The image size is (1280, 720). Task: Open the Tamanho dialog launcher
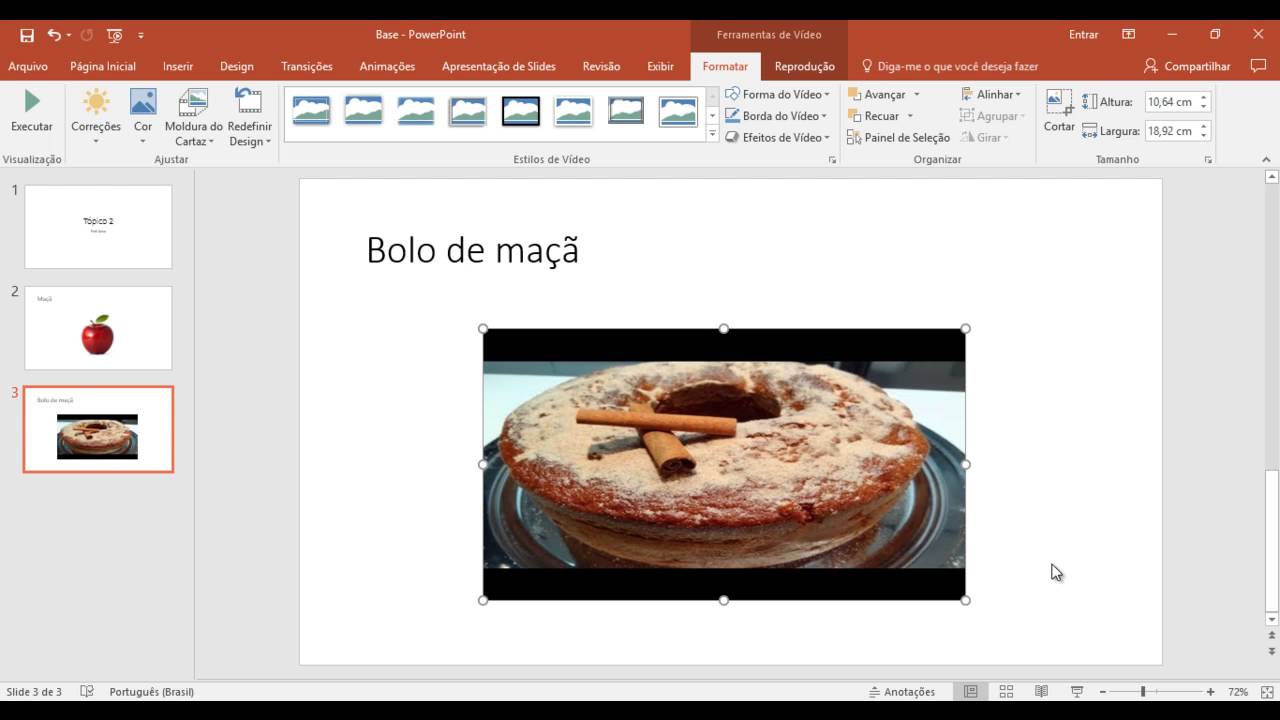[x=1208, y=160]
